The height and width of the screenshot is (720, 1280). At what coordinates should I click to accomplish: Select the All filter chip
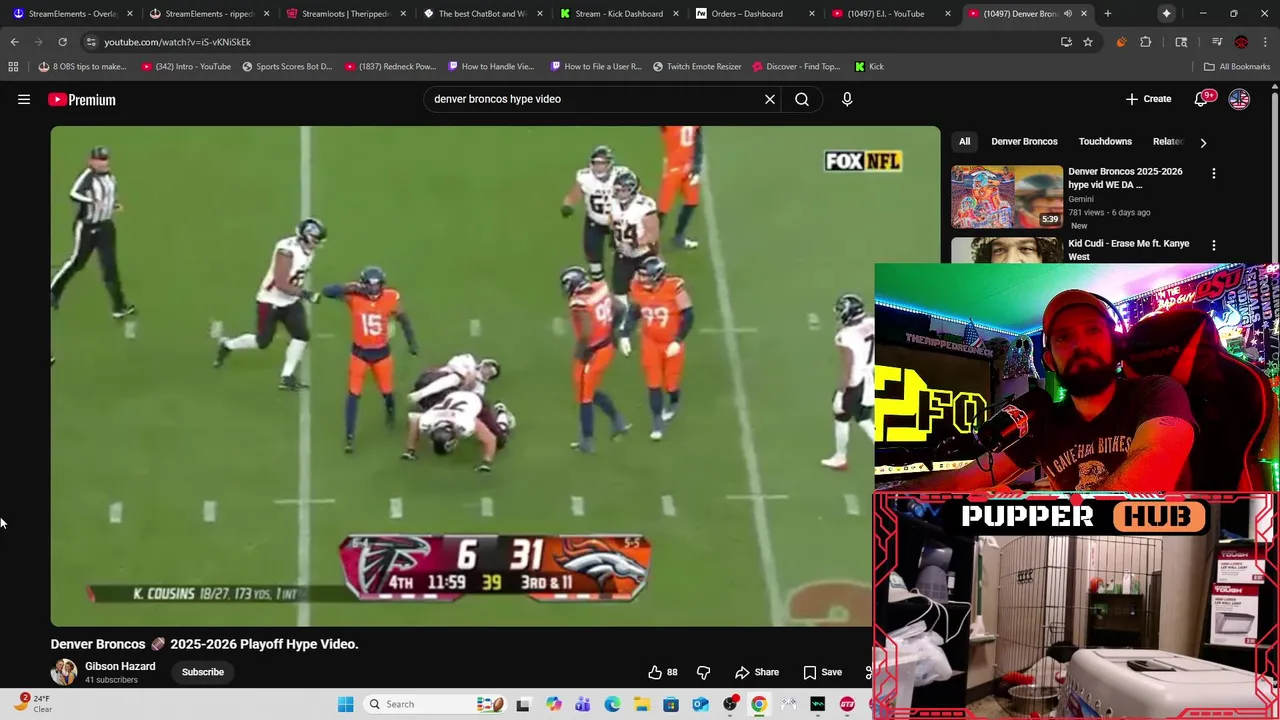pos(964,141)
